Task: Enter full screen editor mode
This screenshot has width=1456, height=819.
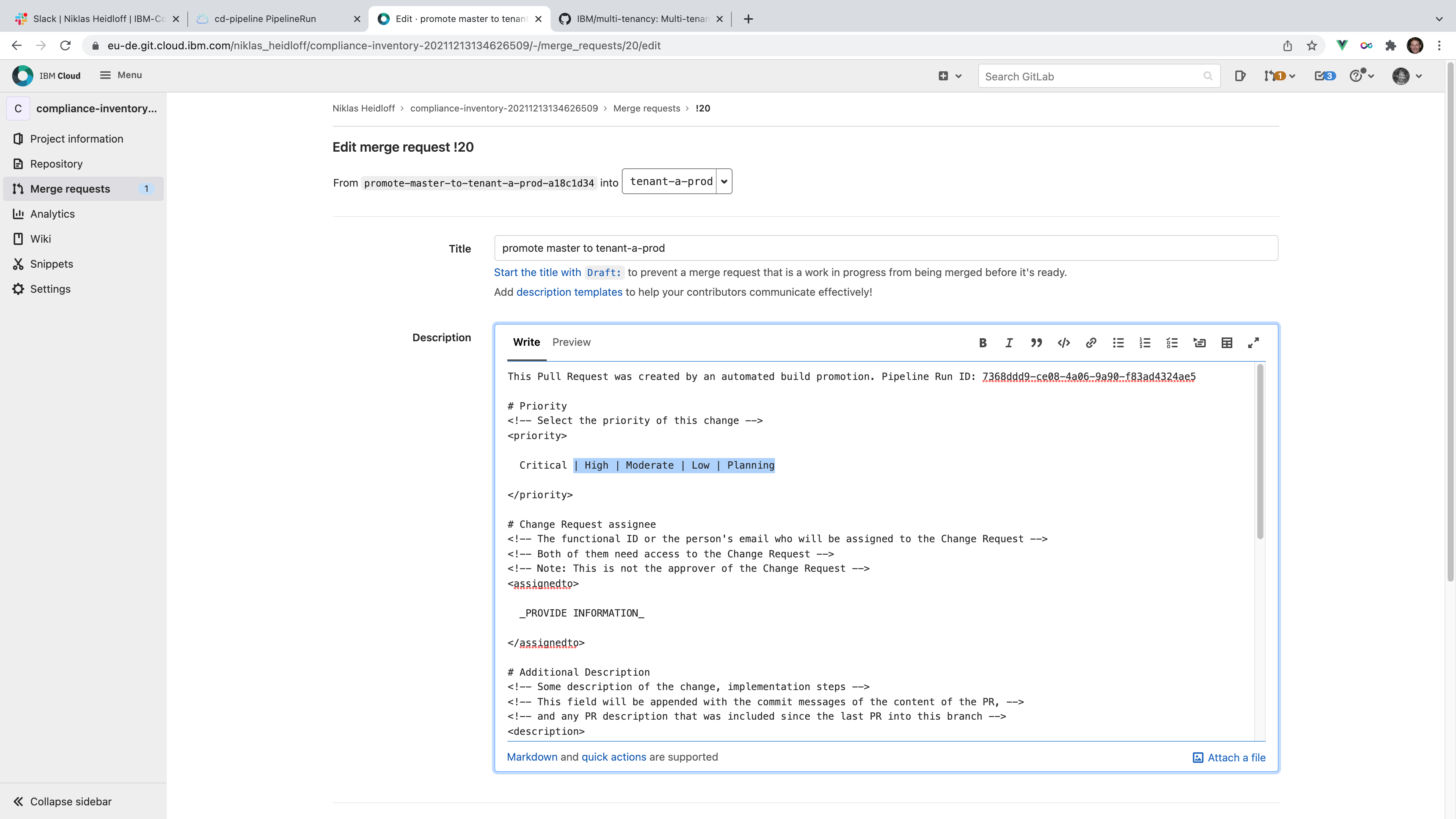Action: (x=1253, y=342)
